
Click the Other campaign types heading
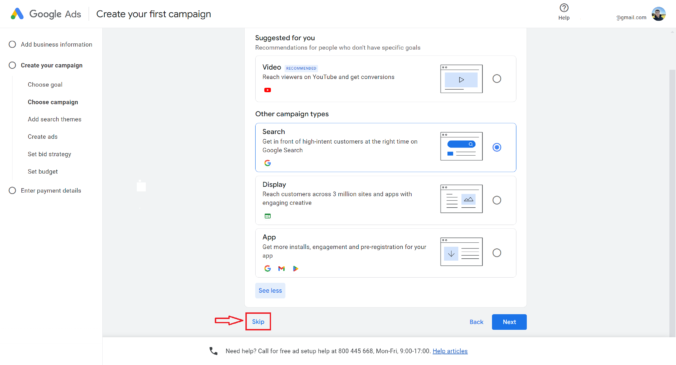click(x=292, y=114)
